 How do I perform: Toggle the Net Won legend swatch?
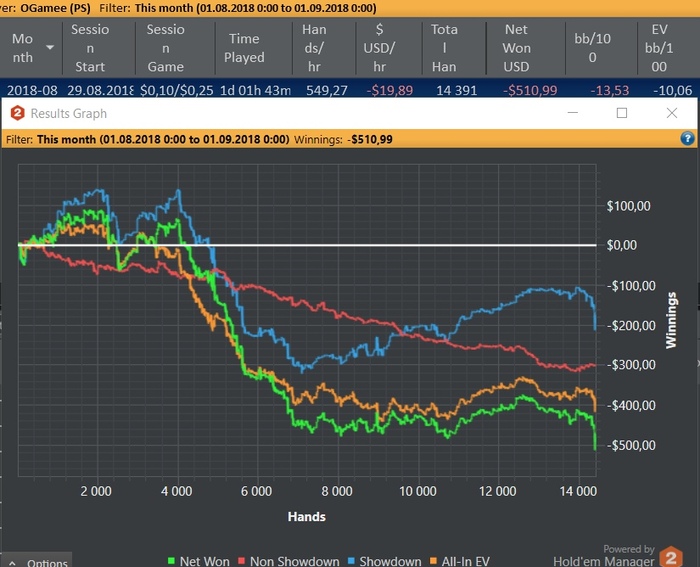[x=171, y=561]
